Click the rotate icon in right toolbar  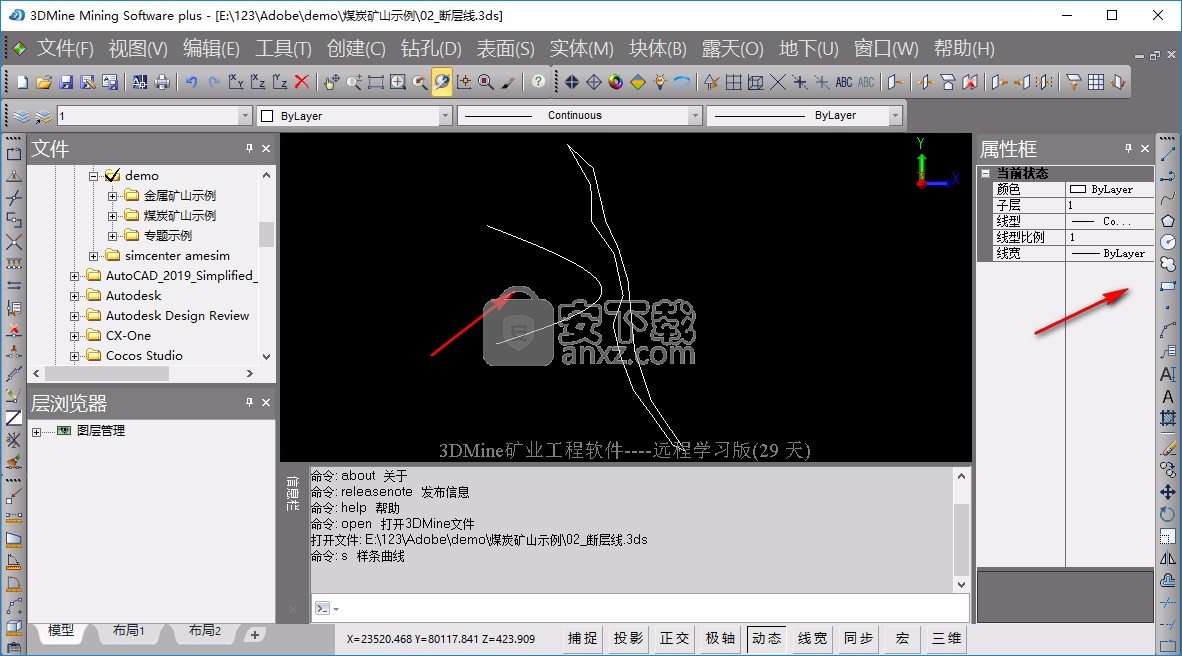(1168, 514)
